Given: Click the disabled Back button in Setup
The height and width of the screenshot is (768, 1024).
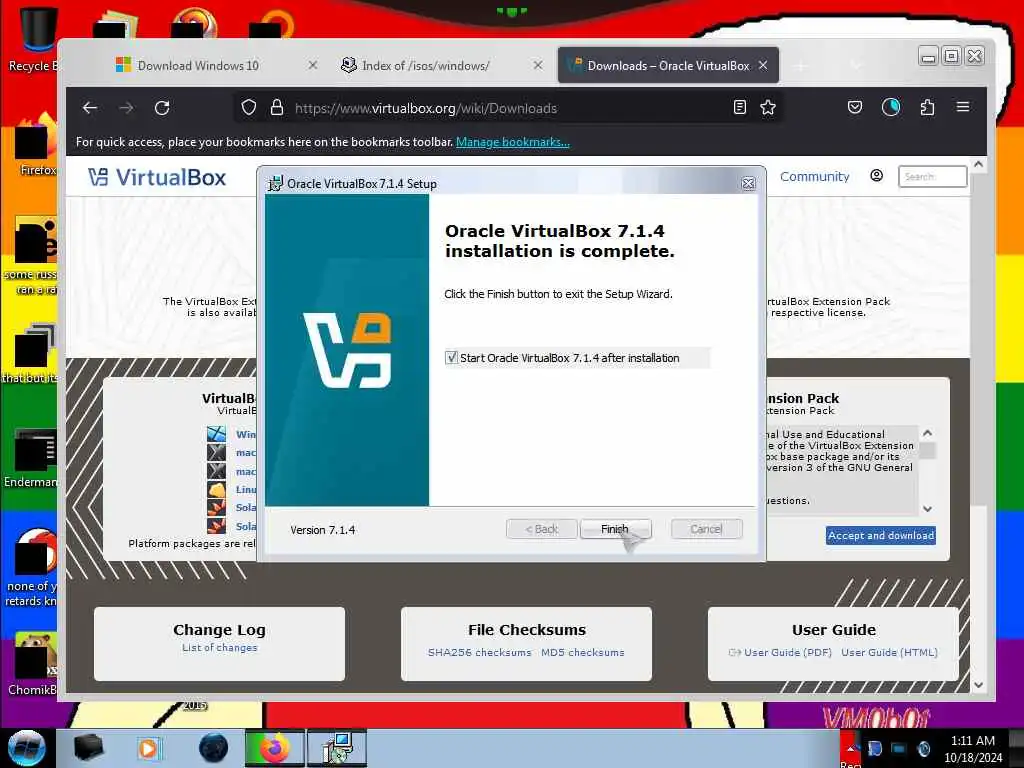Looking at the screenshot, I should pos(541,529).
